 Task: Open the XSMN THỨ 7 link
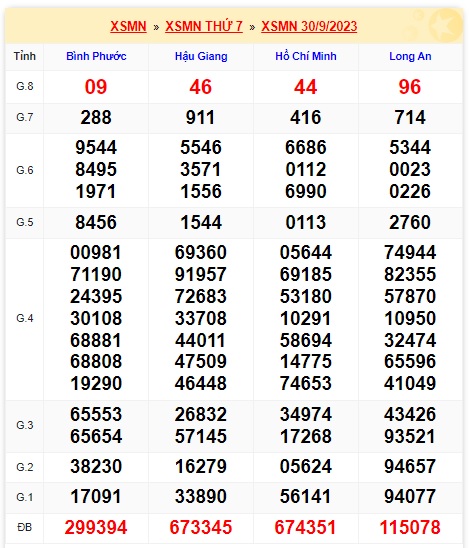coord(204,27)
